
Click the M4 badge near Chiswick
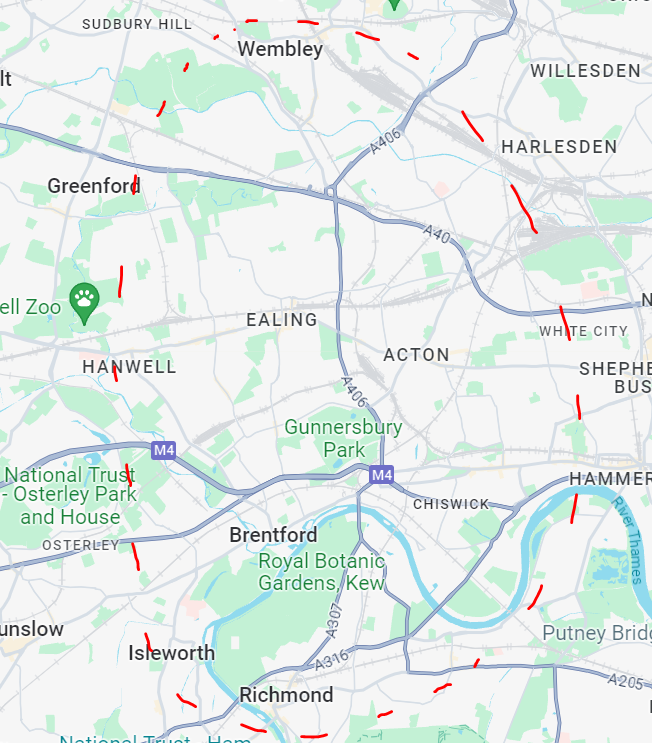click(382, 475)
